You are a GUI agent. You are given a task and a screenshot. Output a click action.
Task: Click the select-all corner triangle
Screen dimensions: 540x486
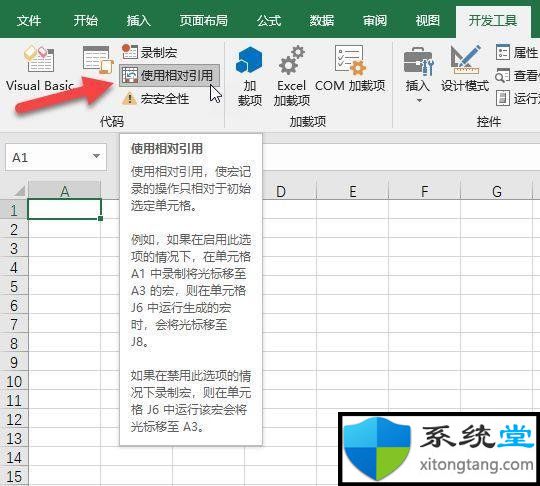19,190
